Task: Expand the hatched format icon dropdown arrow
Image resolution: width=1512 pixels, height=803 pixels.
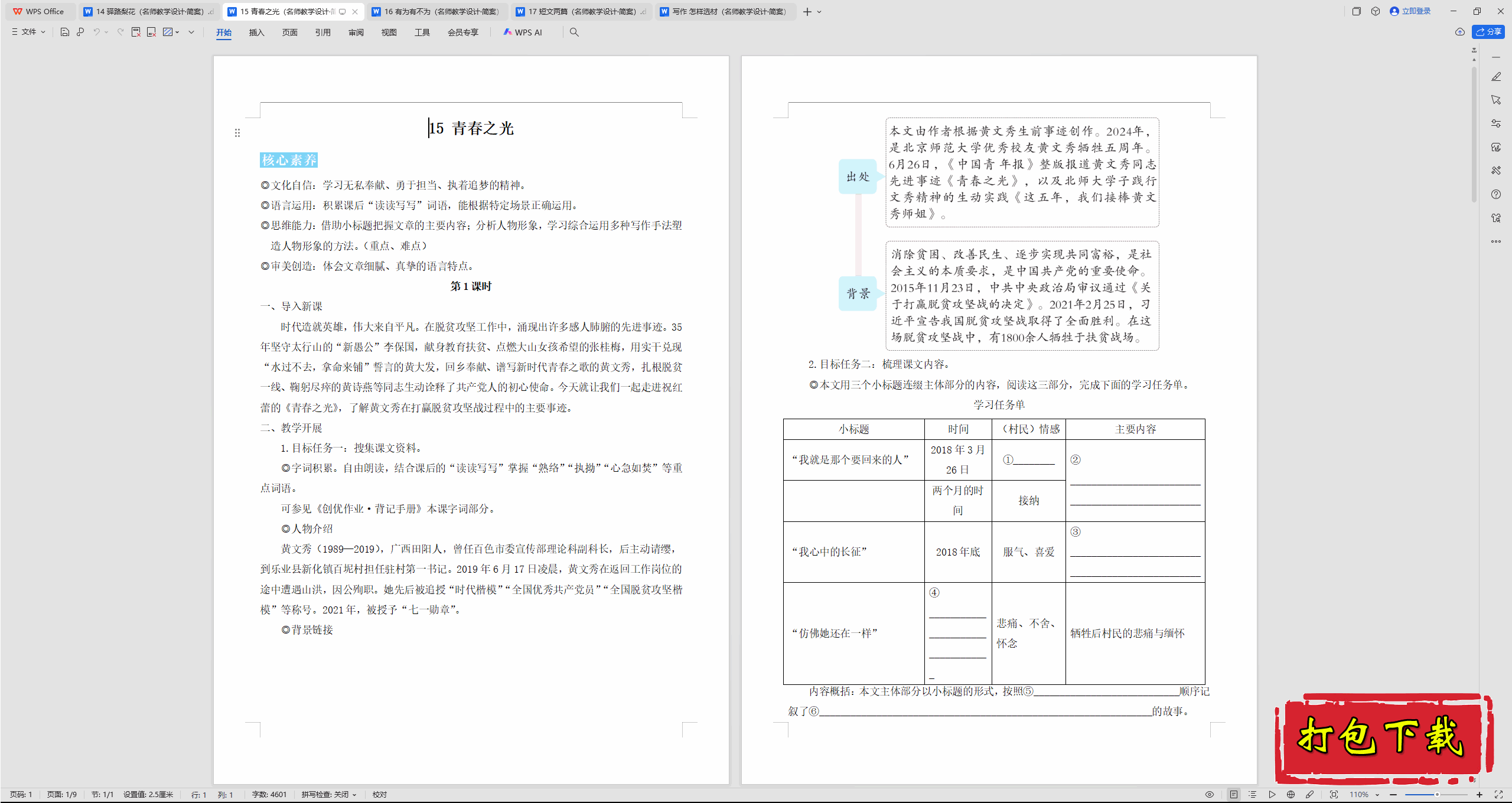Action: point(178,32)
